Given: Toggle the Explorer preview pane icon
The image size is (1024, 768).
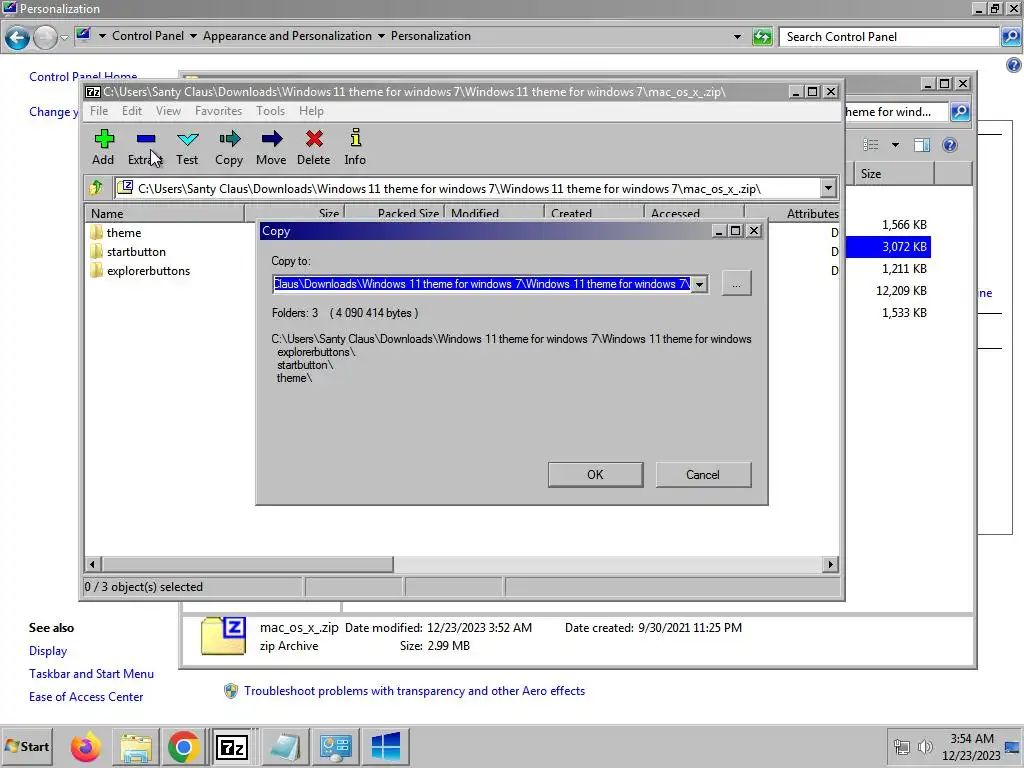Looking at the screenshot, I should (x=922, y=145).
